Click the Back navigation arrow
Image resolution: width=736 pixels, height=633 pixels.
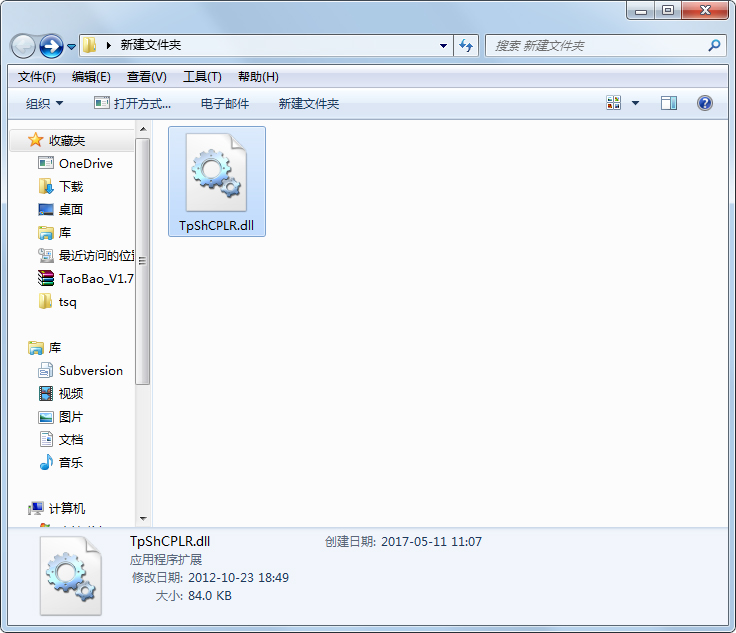(x=23, y=46)
